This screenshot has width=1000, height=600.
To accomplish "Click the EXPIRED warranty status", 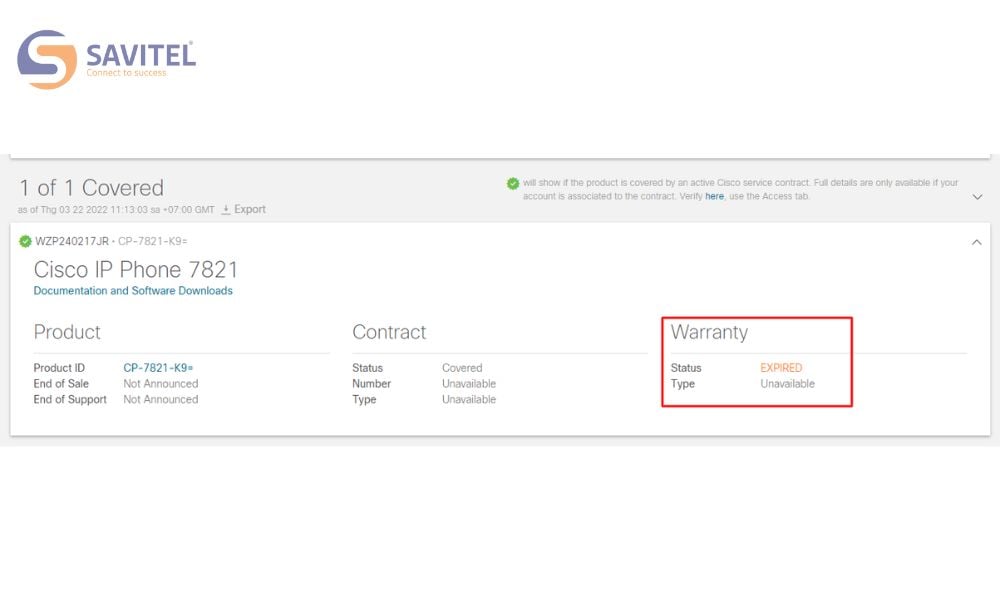I will (x=781, y=368).
